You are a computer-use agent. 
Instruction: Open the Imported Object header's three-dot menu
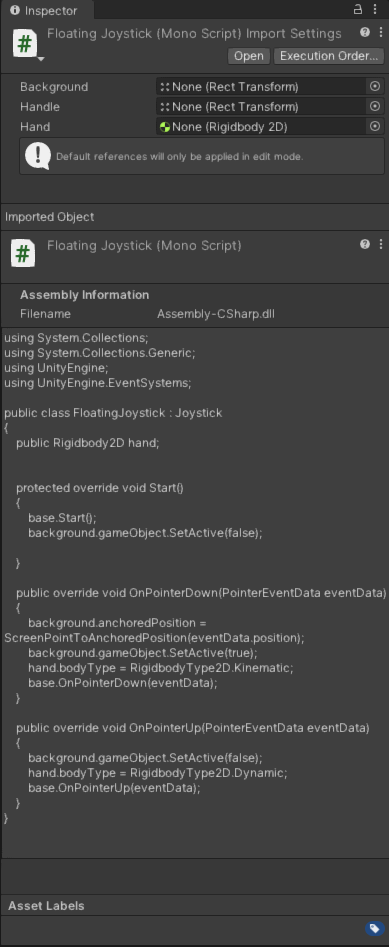click(x=381, y=244)
